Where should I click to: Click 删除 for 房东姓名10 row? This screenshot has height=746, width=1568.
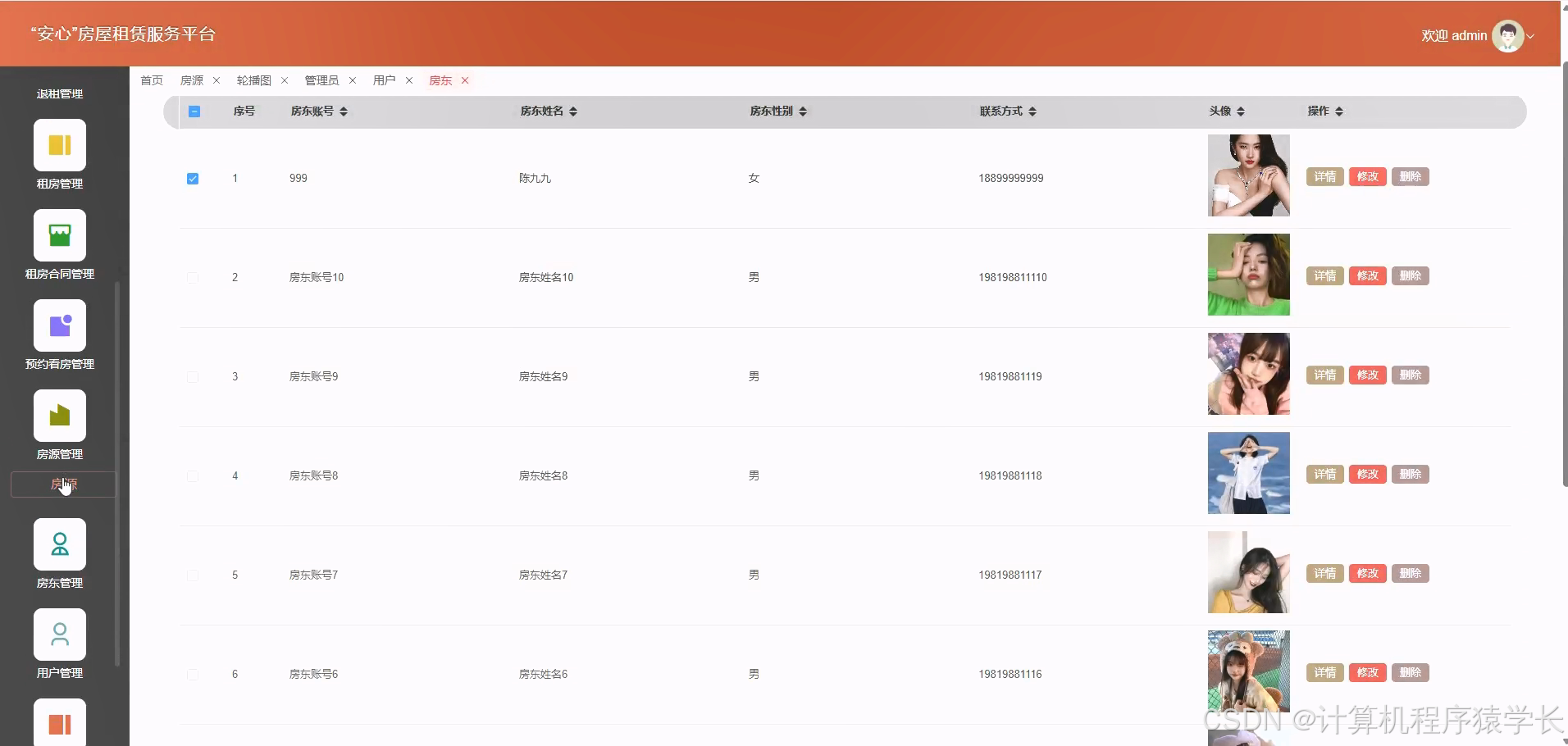point(1411,276)
